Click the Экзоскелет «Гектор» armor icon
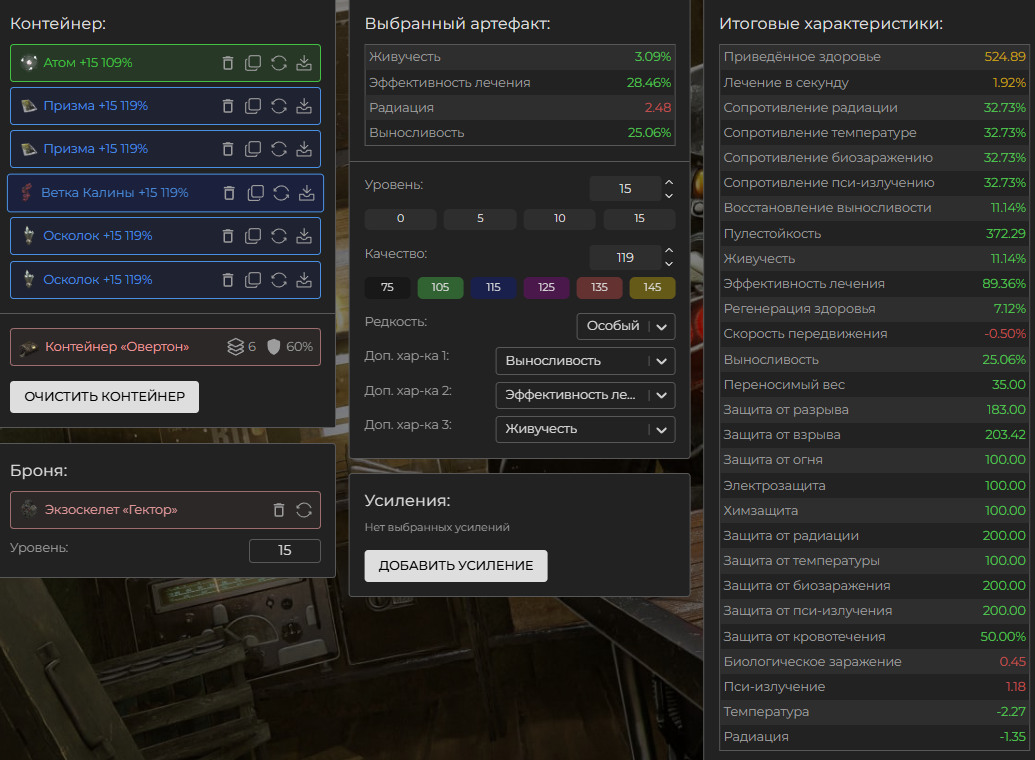This screenshot has height=760, width=1035. point(28,509)
